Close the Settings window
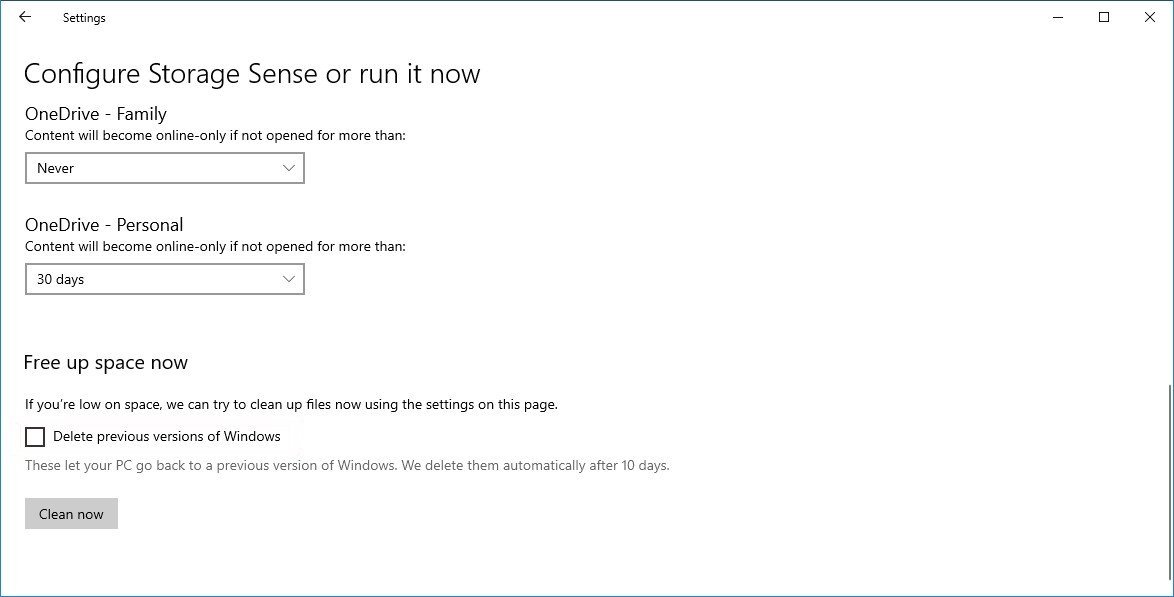1174x597 pixels. (x=1149, y=17)
